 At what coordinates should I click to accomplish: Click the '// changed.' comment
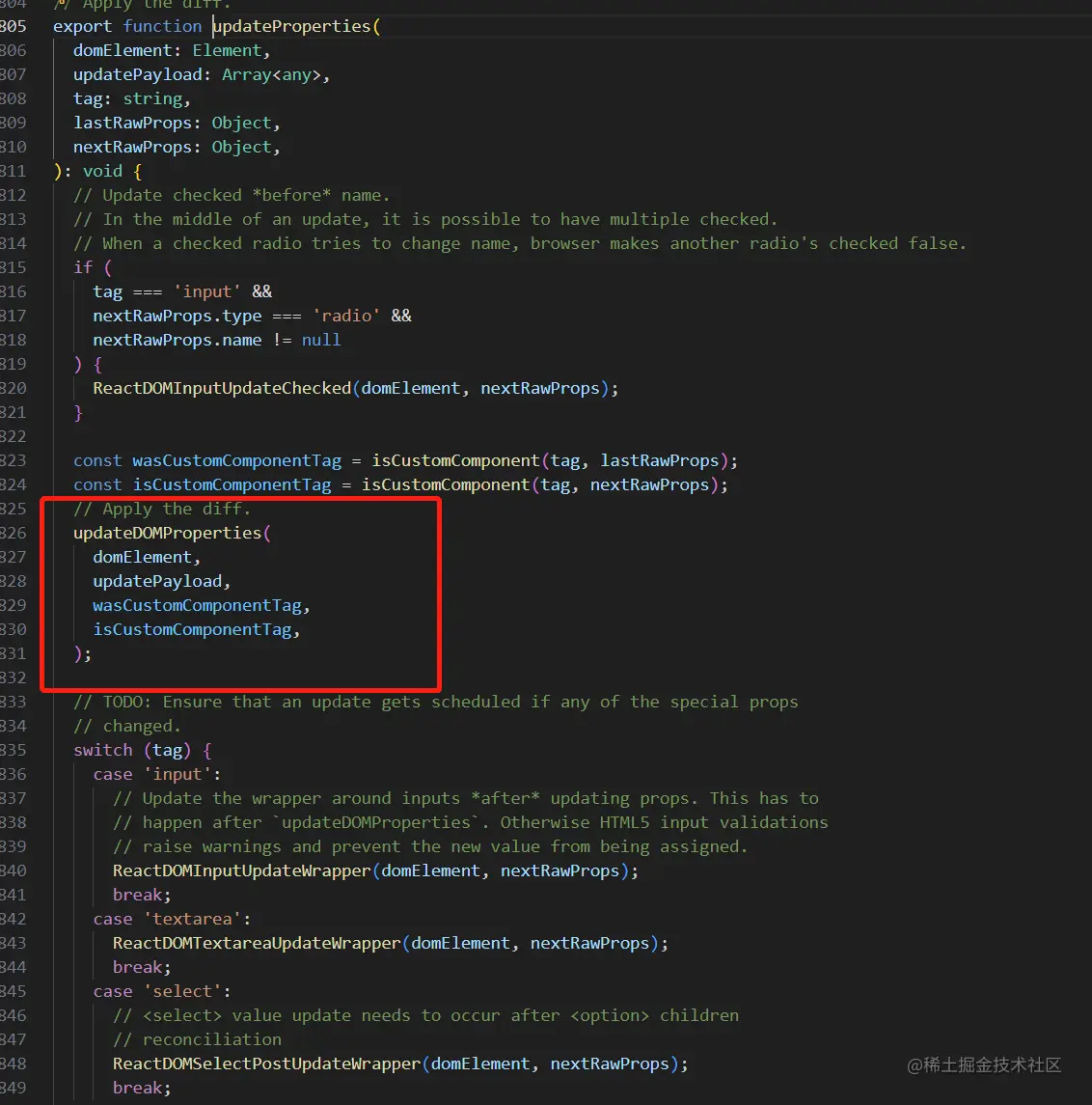(x=127, y=726)
